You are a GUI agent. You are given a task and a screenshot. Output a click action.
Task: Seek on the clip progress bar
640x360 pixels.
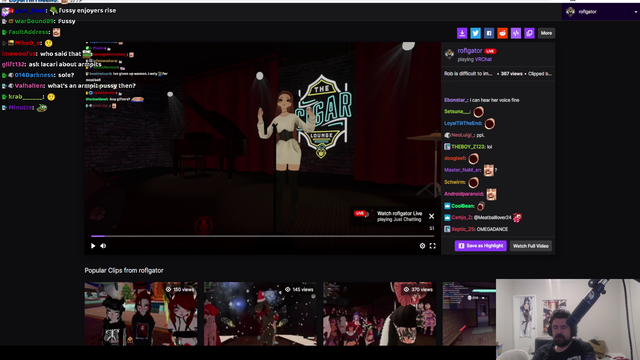pos(262,236)
